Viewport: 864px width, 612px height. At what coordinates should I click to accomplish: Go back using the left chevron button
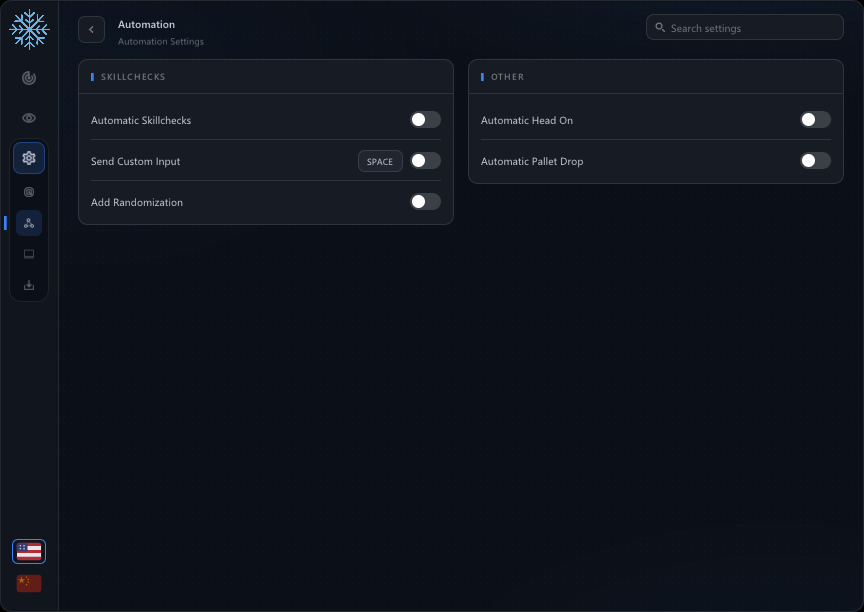point(91,30)
